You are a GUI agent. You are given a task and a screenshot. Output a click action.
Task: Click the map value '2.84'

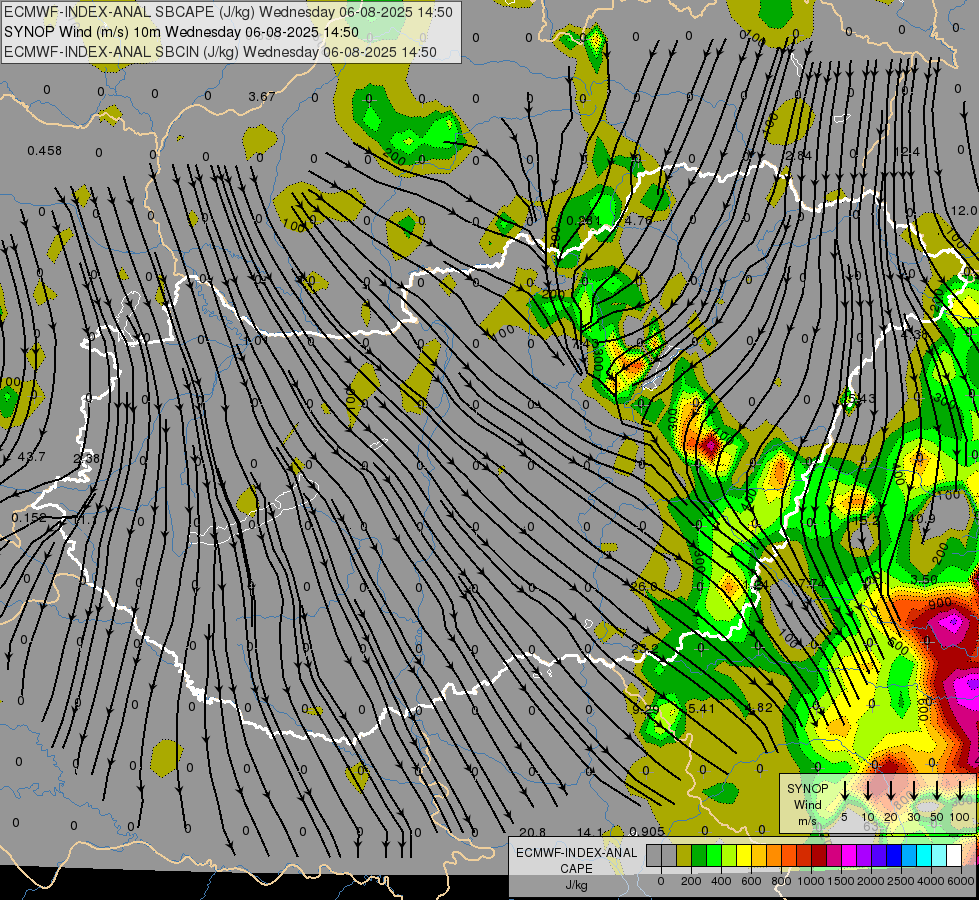799,156
